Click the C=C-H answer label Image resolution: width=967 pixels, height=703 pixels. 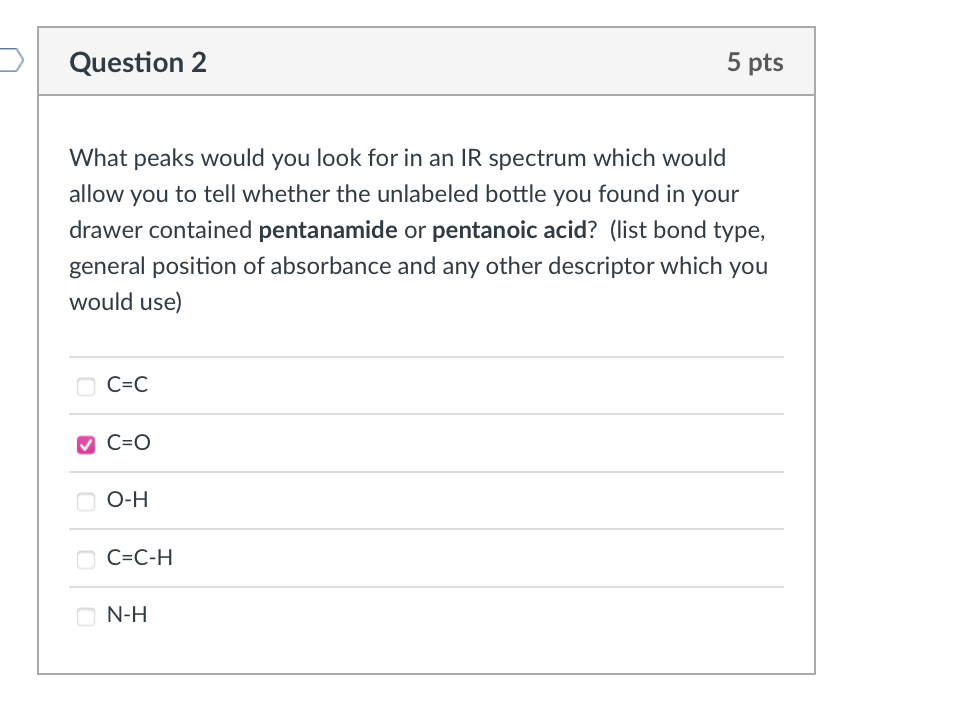pyautogui.click(x=140, y=557)
